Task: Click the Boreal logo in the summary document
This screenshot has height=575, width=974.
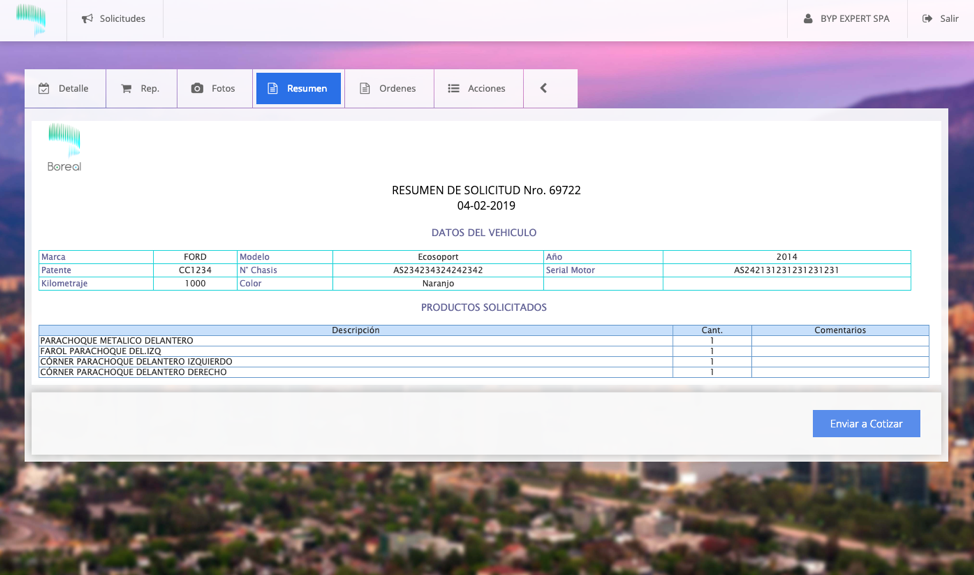Action: [x=64, y=148]
